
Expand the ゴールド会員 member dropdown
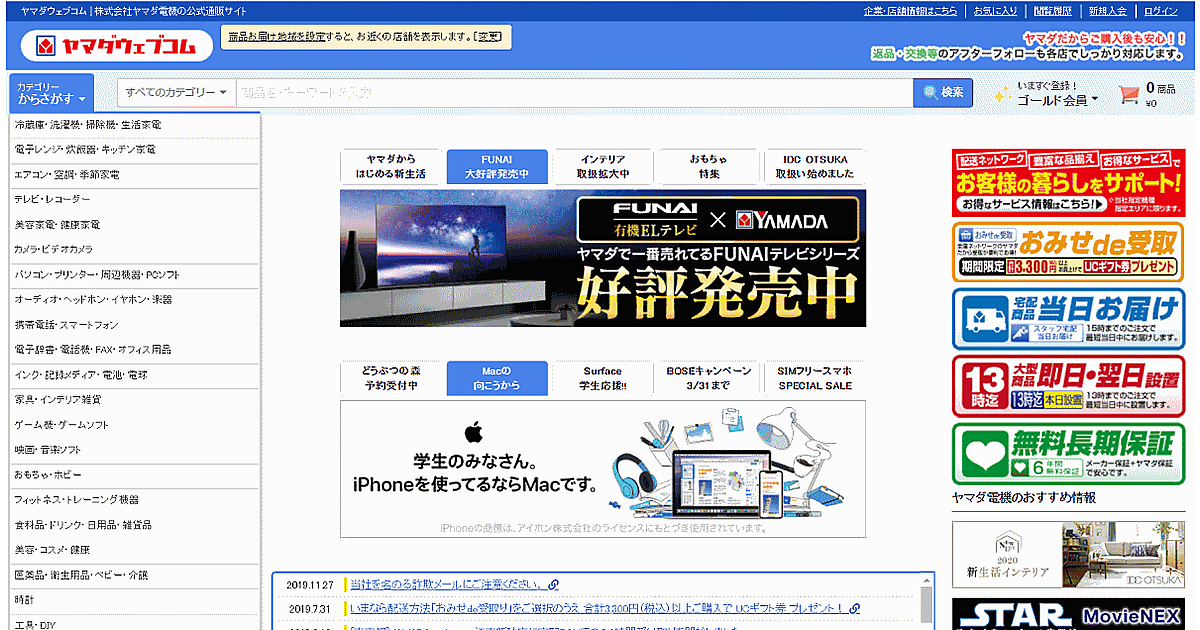point(1058,99)
